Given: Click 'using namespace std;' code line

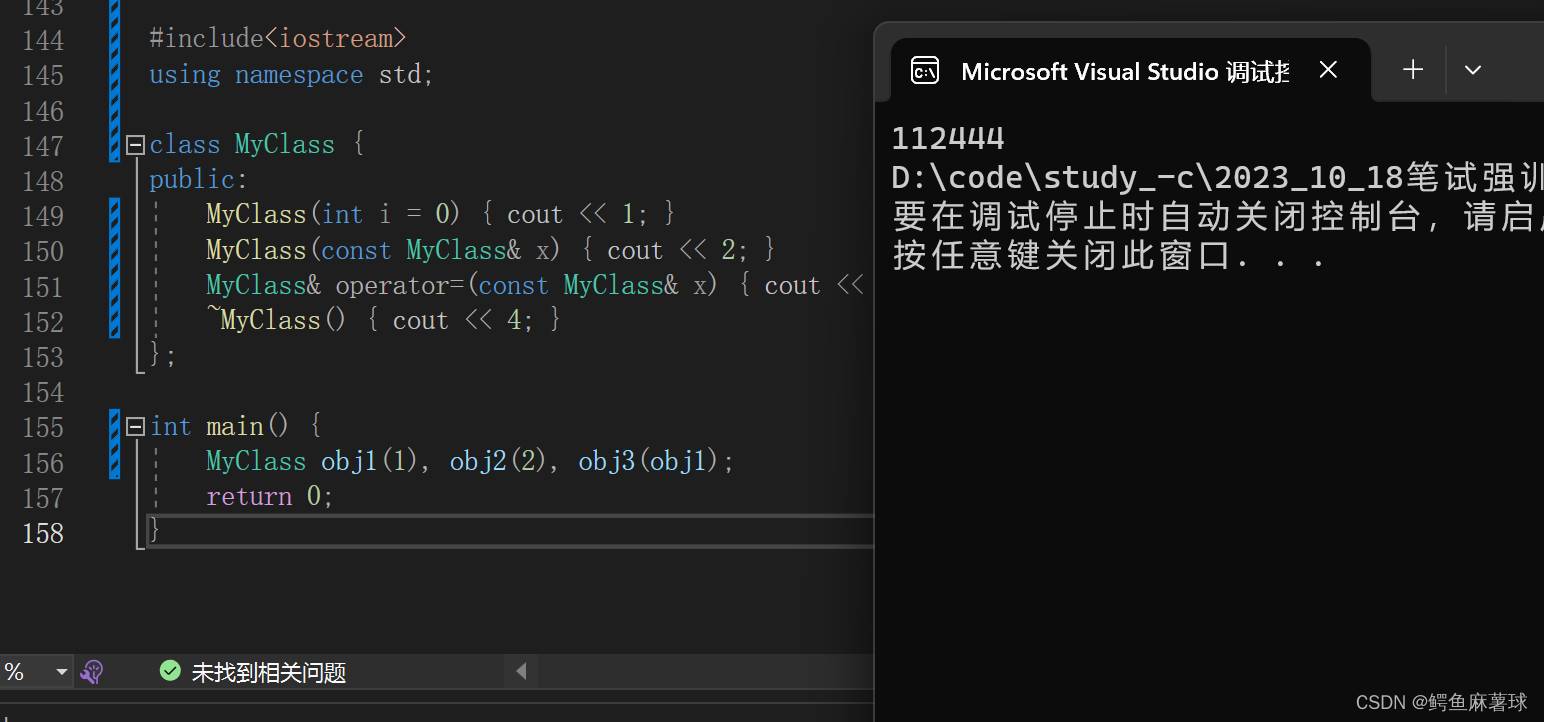Looking at the screenshot, I should click(x=292, y=75).
